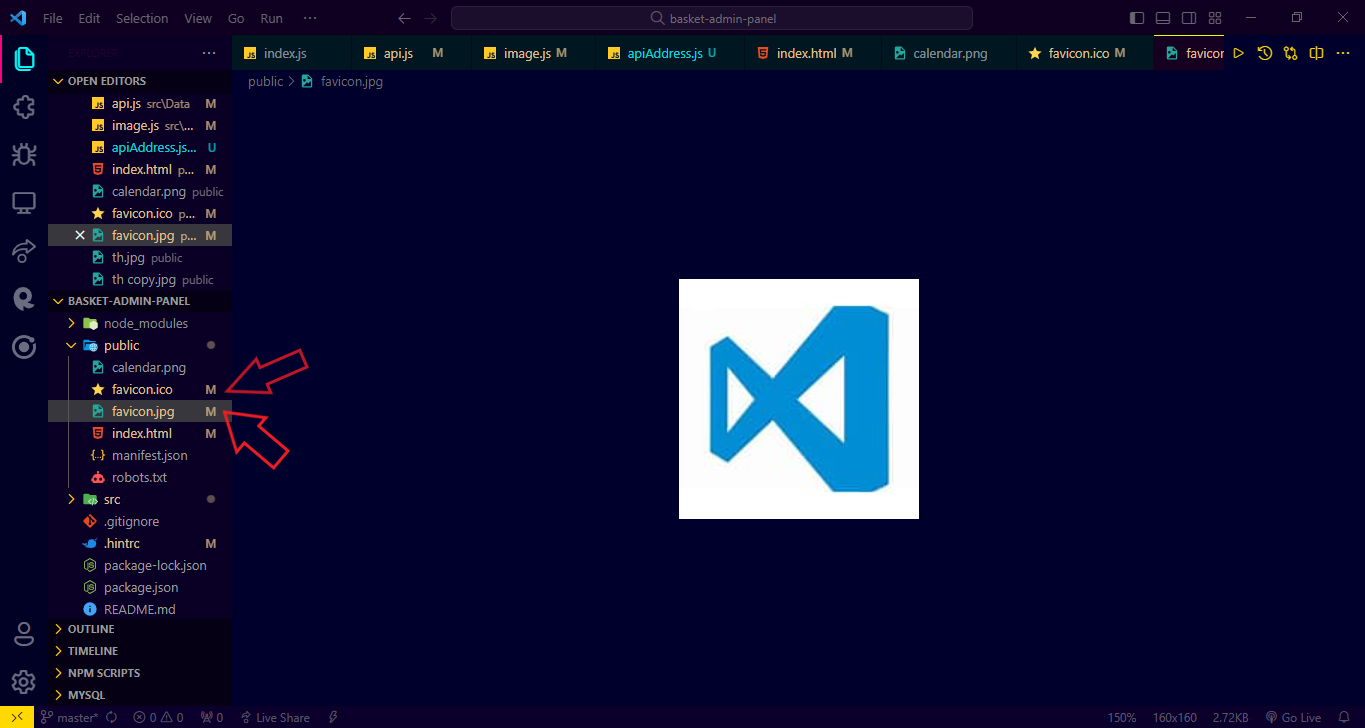
Task: Open the overflow menu ellipsis in menu bar
Action: coord(310,18)
